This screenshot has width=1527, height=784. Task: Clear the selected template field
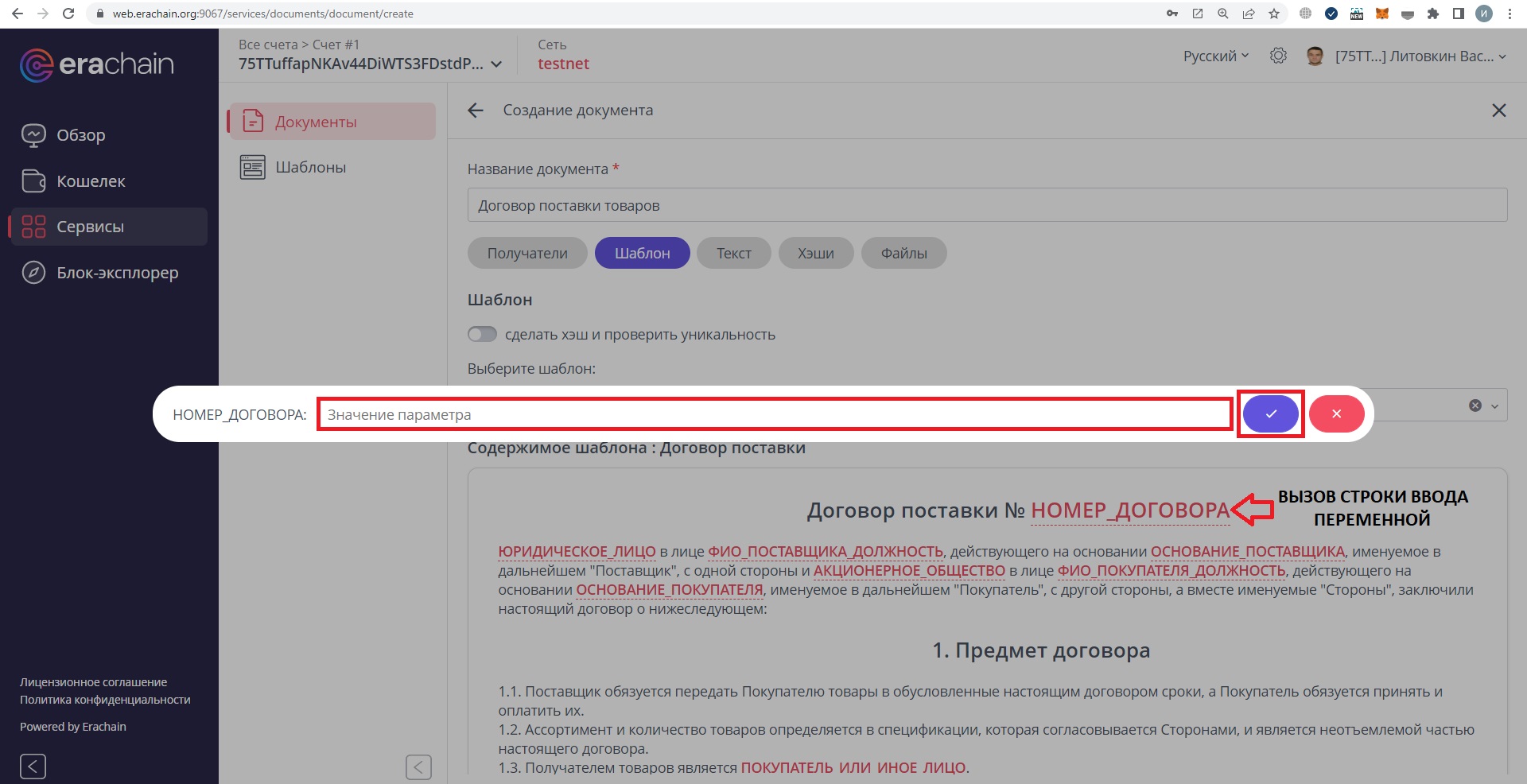pos(1475,405)
